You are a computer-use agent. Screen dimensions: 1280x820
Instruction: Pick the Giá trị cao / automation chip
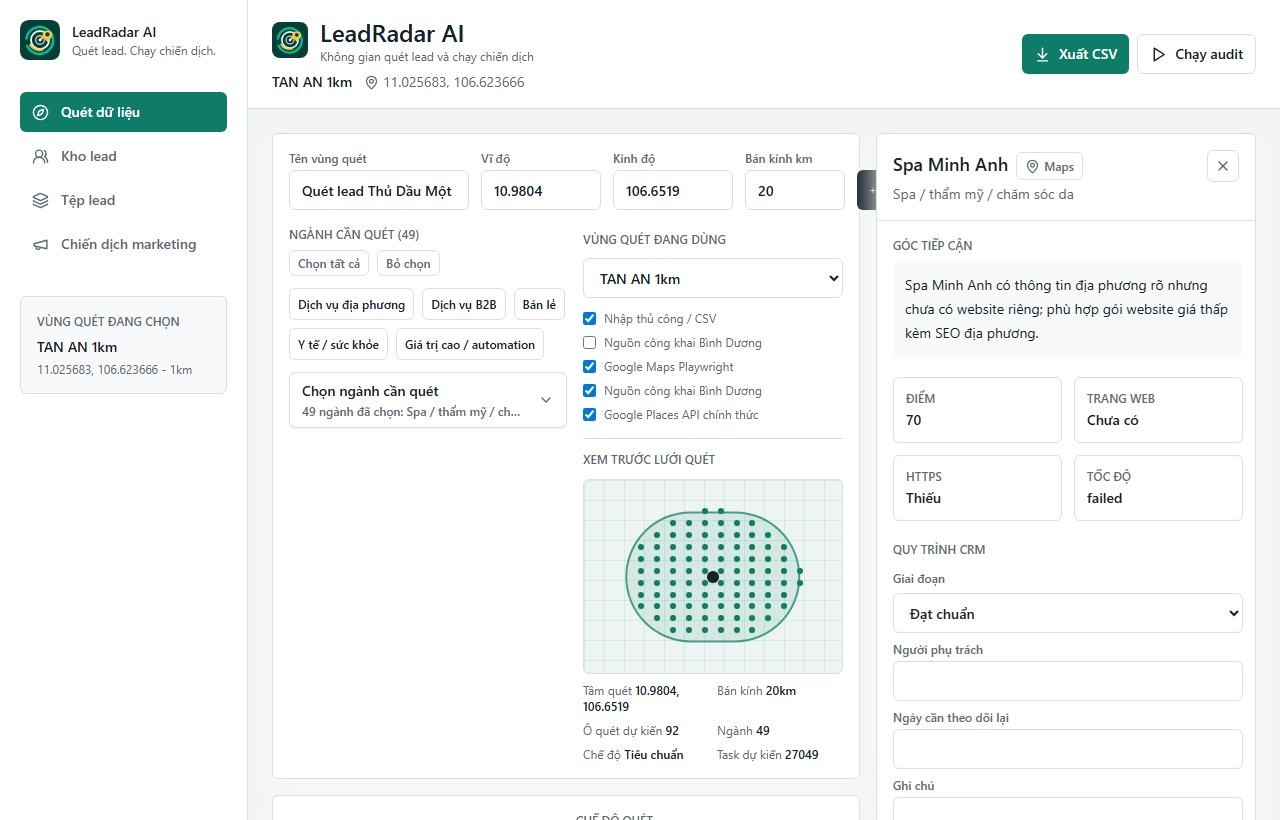(470, 344)
